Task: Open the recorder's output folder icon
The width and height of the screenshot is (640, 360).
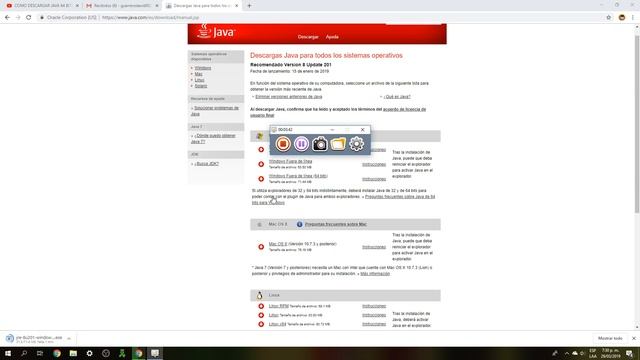Action: [x=338, y=144]
